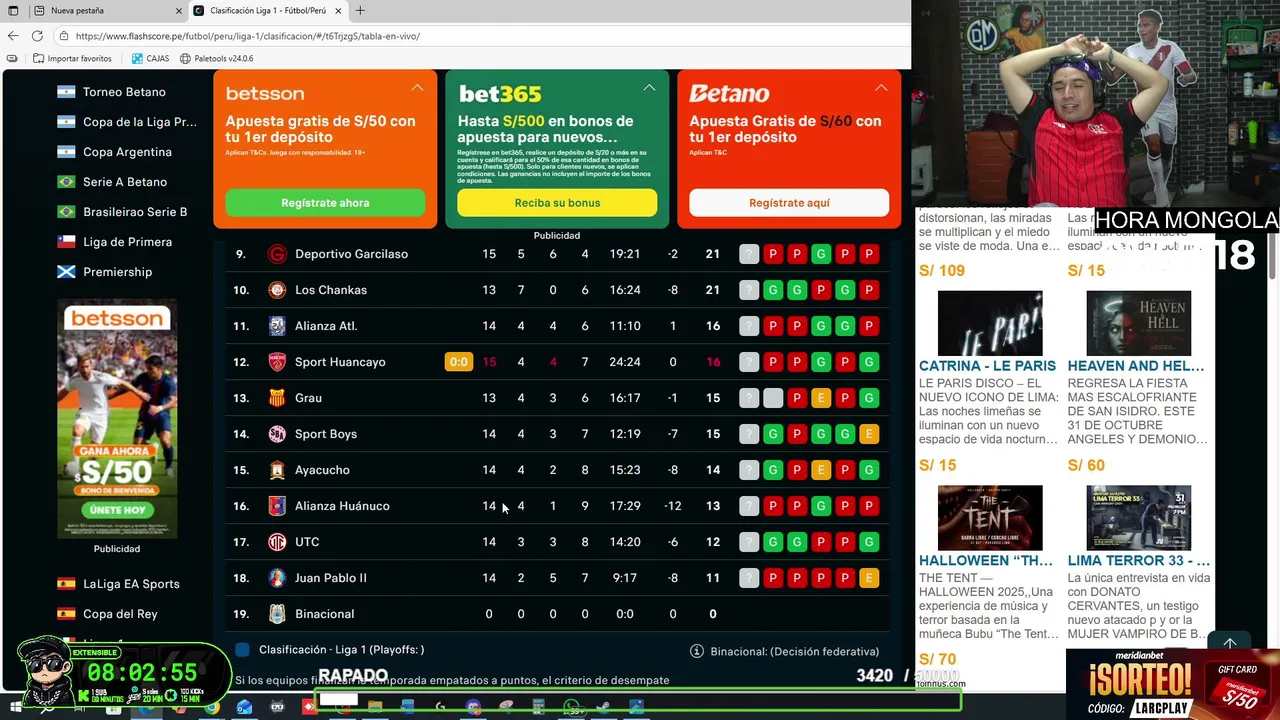Click the Heaven and Hell event thumbnail
The height and width of the screenshot is (720, 1280).
click(1139, 323)
